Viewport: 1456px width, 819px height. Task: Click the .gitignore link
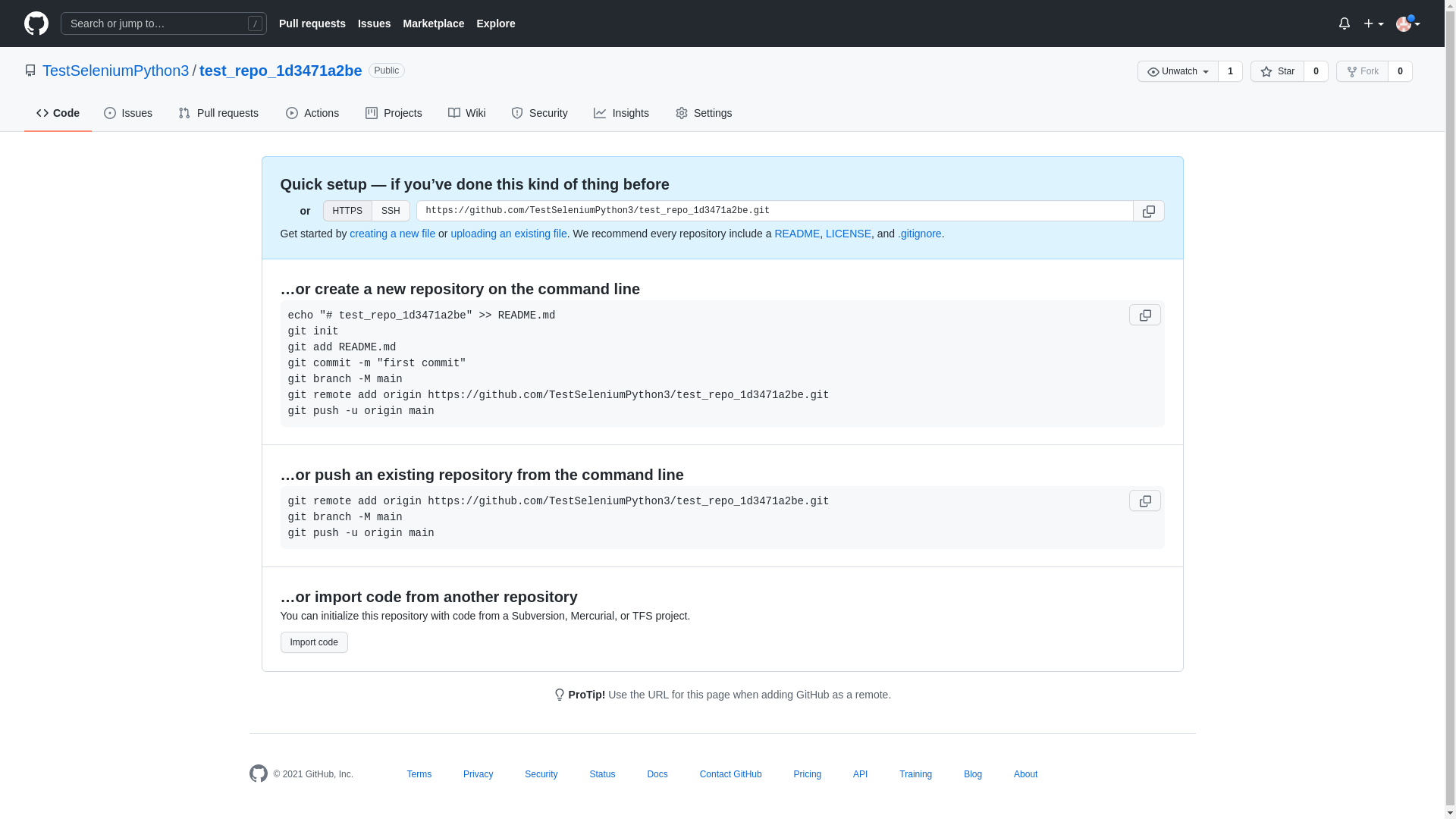[920, 234]
